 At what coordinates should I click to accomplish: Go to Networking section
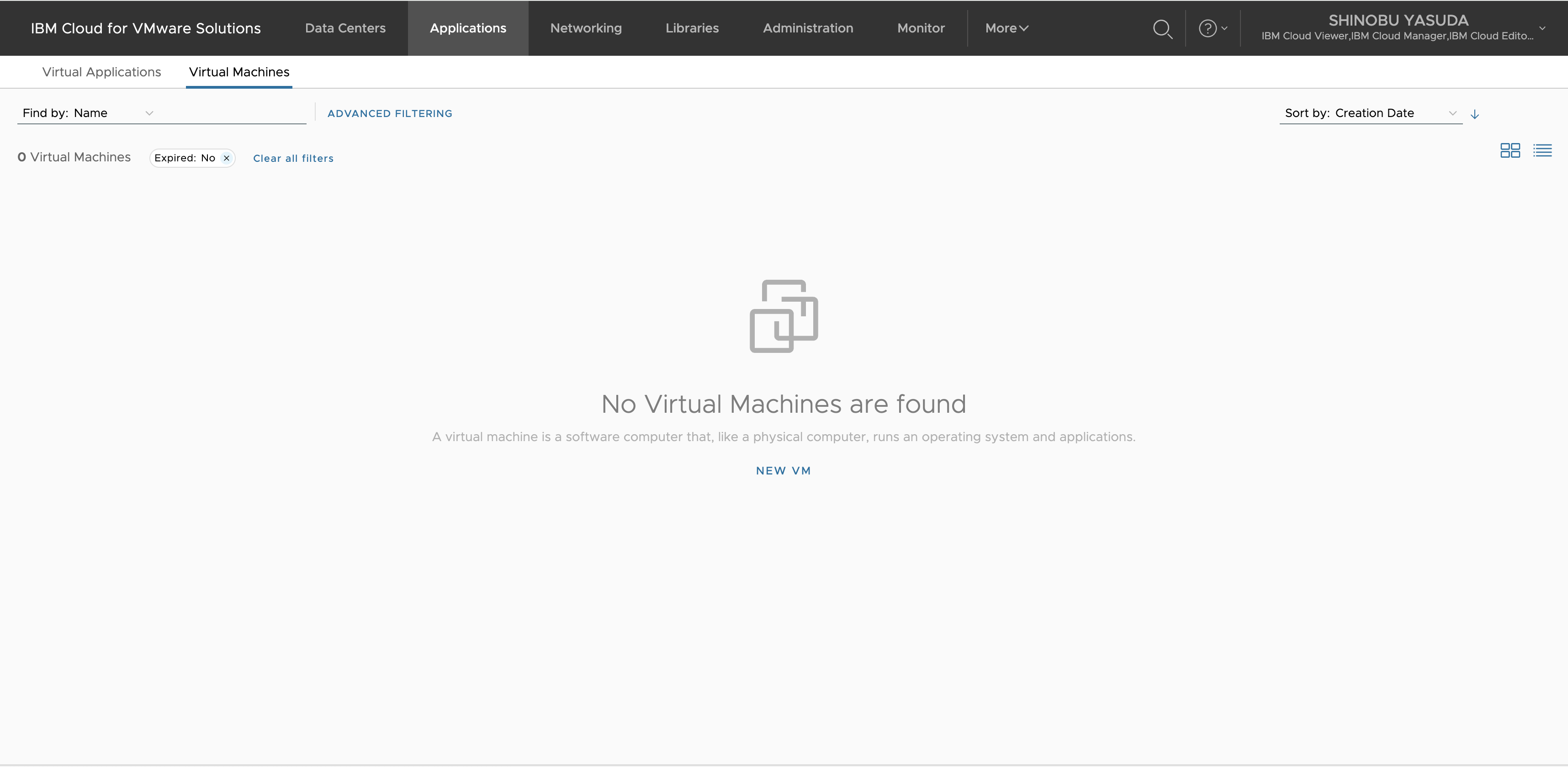[x=586, y=29]
